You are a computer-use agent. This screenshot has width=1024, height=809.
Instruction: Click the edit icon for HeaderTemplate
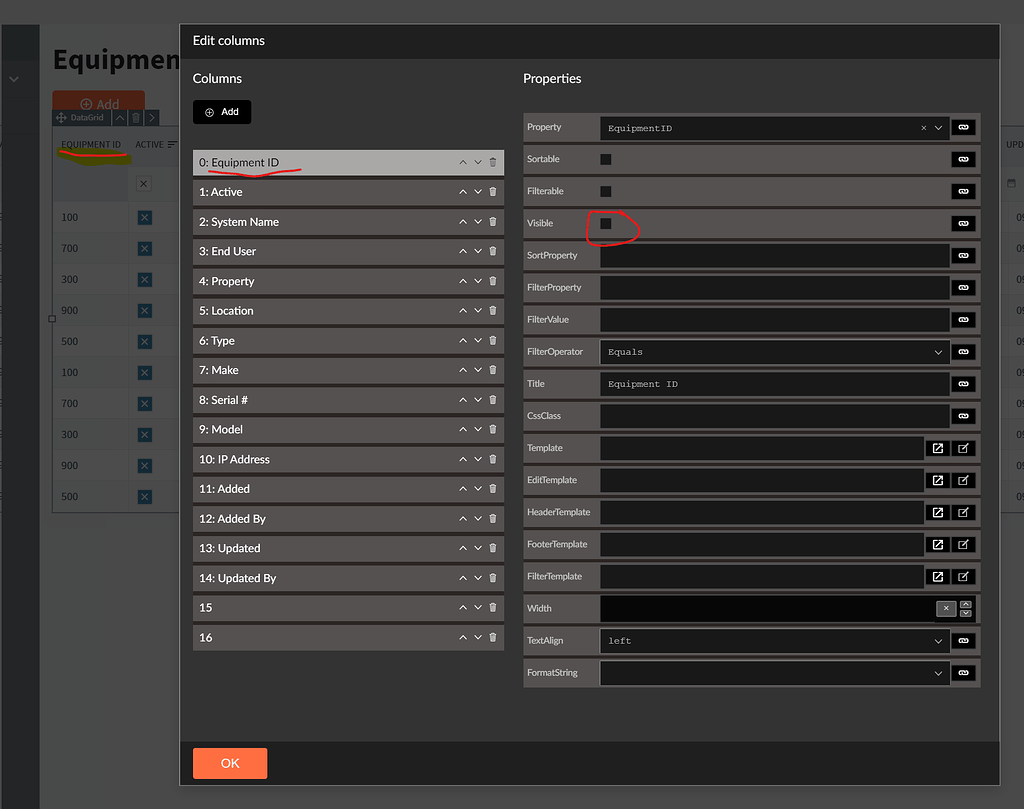963,512
